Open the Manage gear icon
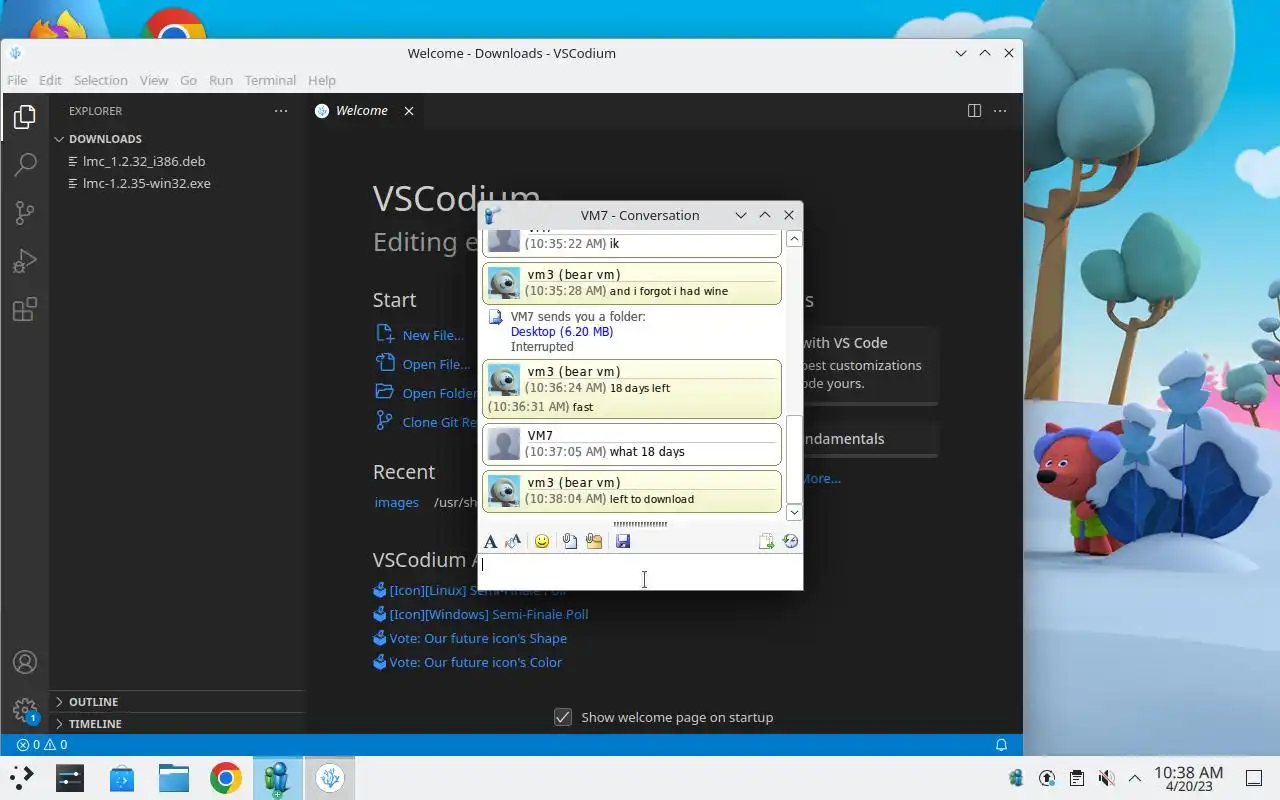Viewport: 1280px width, 800px height. 25,710
